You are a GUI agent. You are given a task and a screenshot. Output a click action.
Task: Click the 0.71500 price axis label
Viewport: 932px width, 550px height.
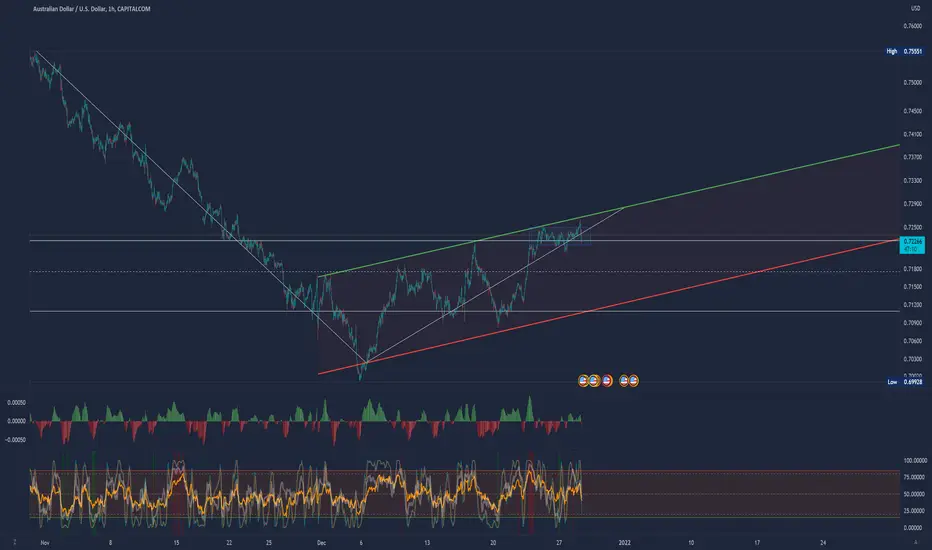coord(912,287)
